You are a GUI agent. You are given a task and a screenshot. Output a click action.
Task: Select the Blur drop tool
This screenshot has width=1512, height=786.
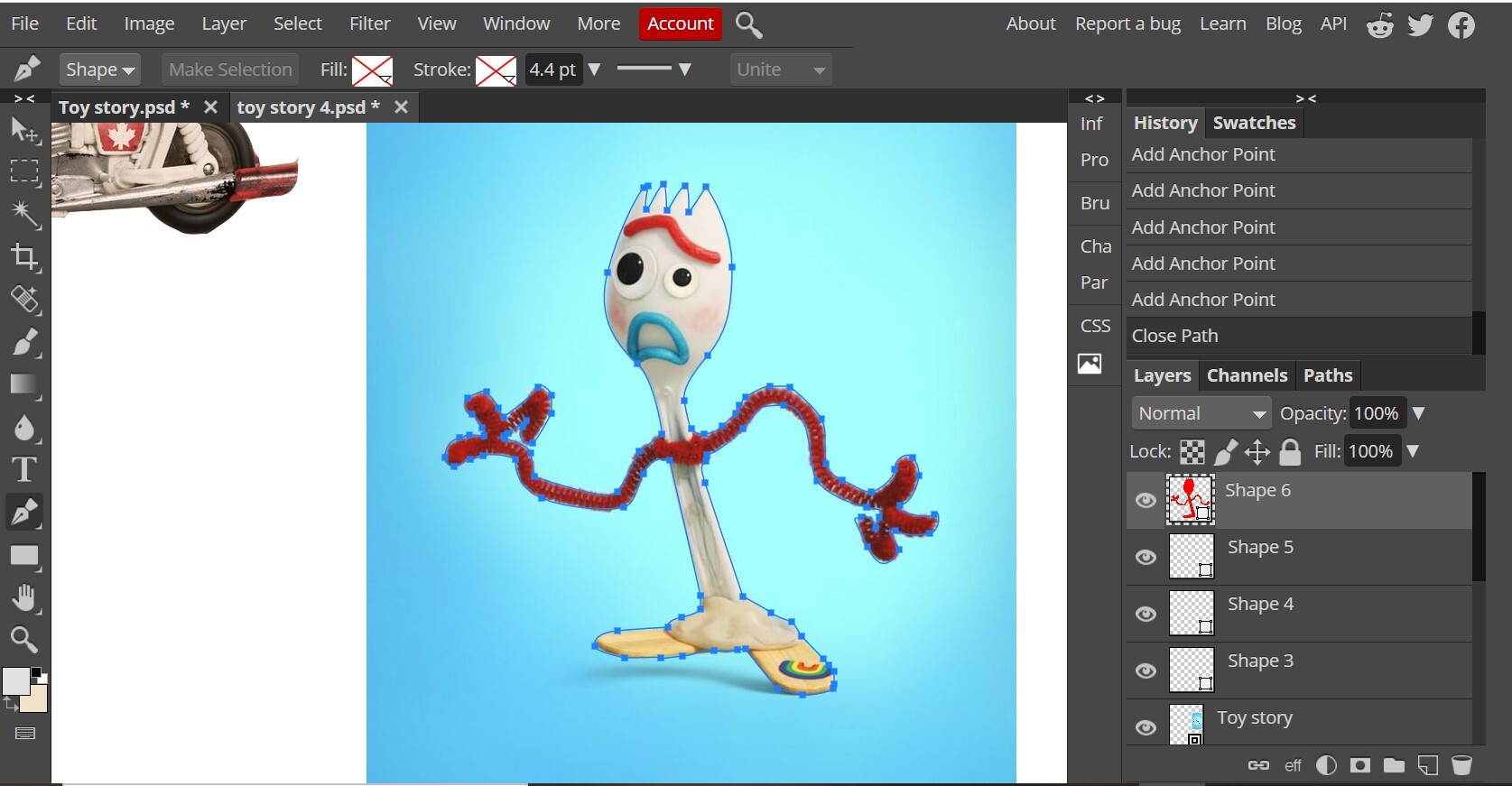(x=24, y=428)
